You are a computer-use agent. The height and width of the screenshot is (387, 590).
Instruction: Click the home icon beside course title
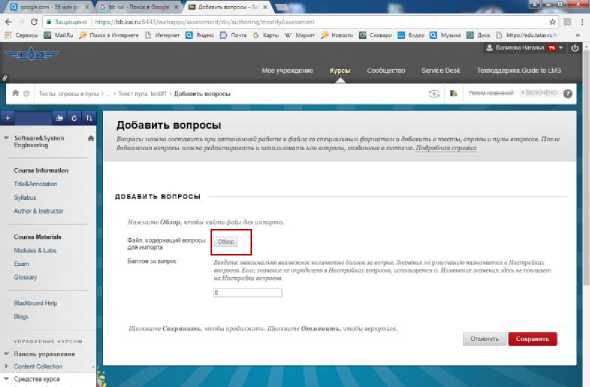pyautogui.click(x=91, y=138)
